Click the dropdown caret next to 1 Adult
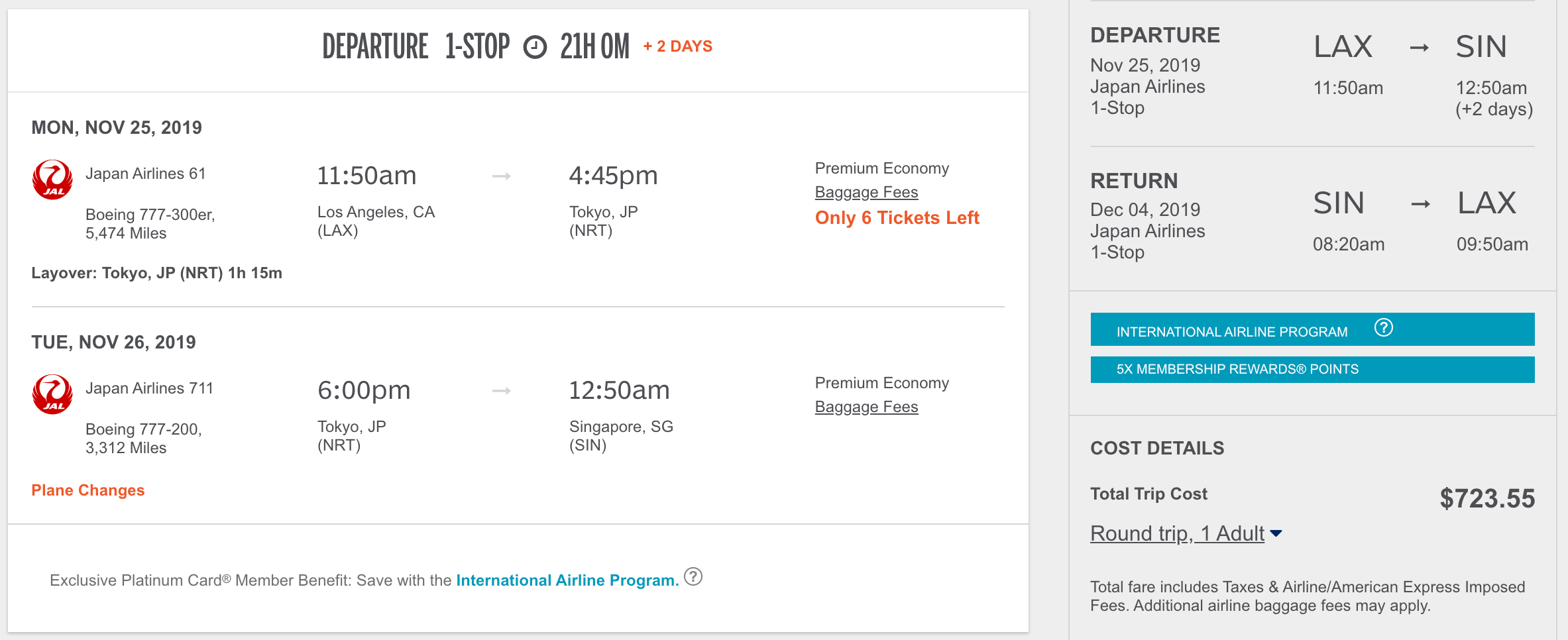The image size is (1568, 640). pos(1276,533)
